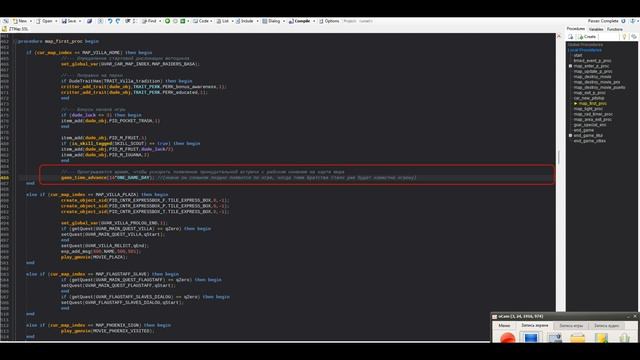Click the lightbulb icon in Procedures panel

[624, 37]
